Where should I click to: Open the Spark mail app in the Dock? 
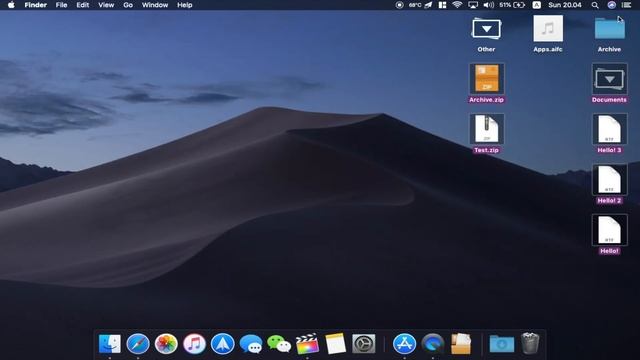coord(222,344)
